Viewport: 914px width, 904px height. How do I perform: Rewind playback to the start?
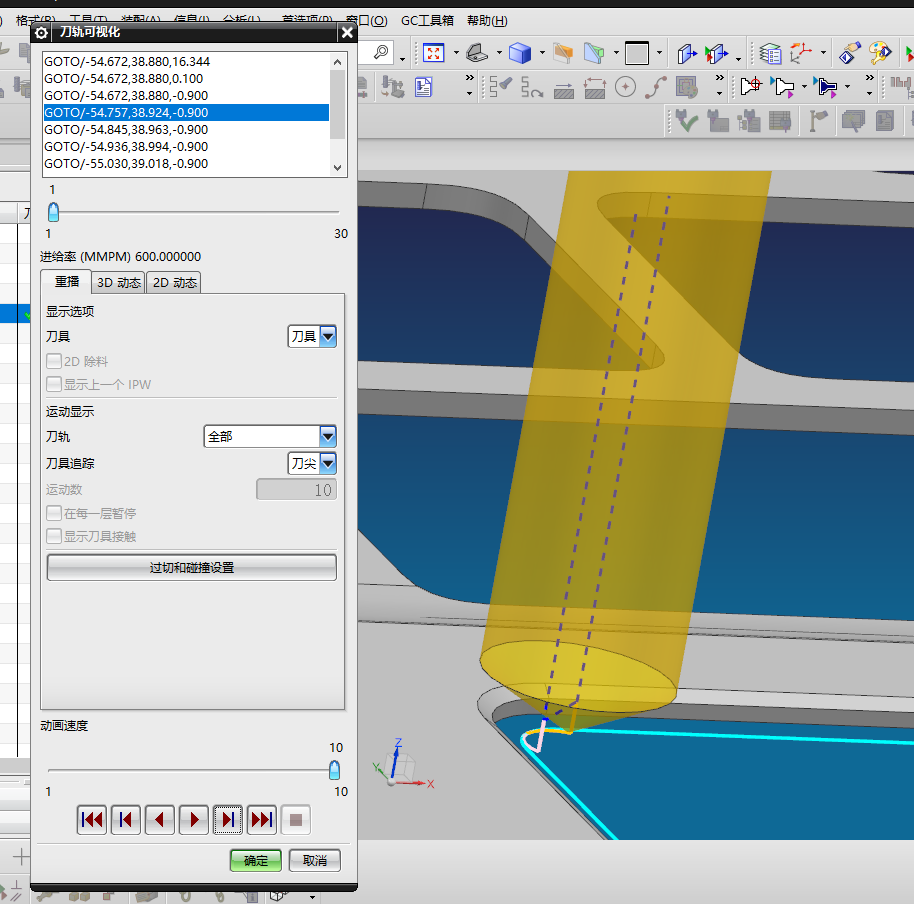point(92,820)
